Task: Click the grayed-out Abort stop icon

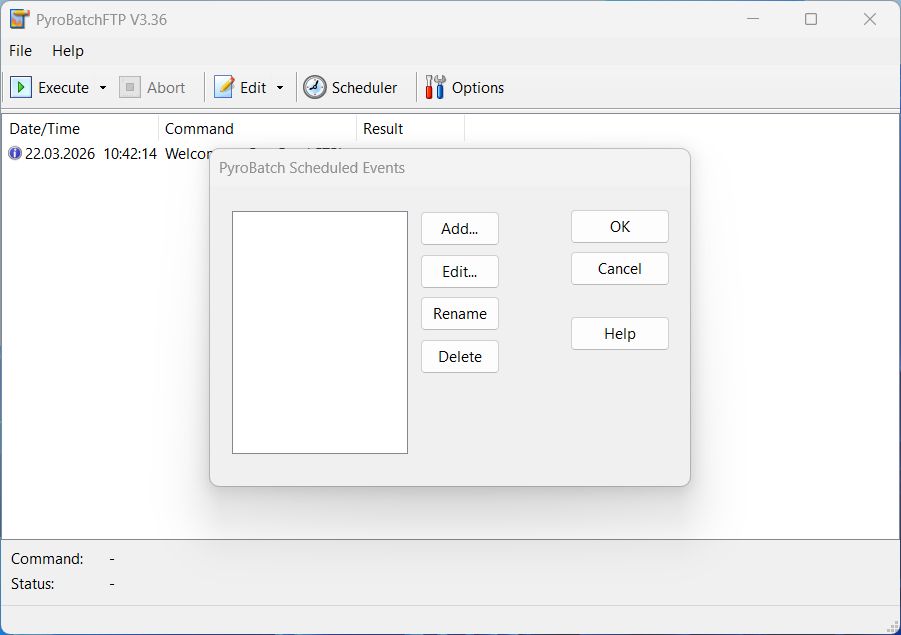Action: coord(130,88)
